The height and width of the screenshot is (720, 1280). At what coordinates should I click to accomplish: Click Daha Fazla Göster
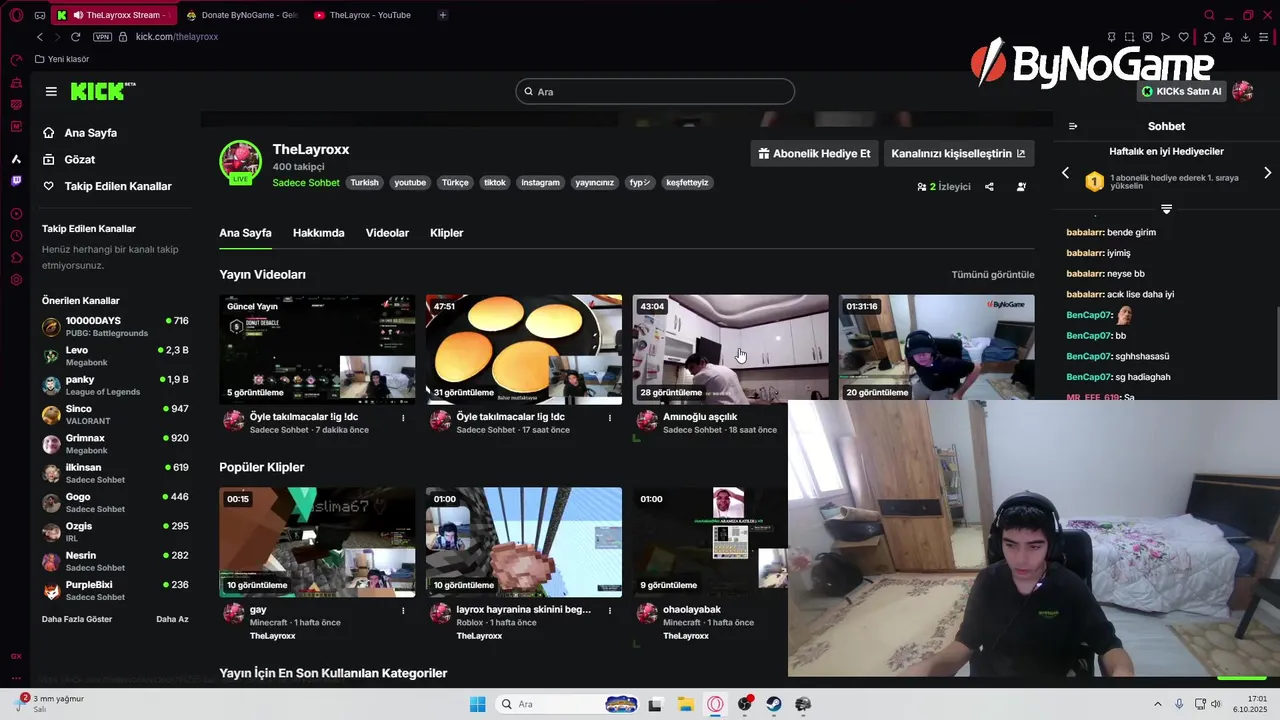77,619
